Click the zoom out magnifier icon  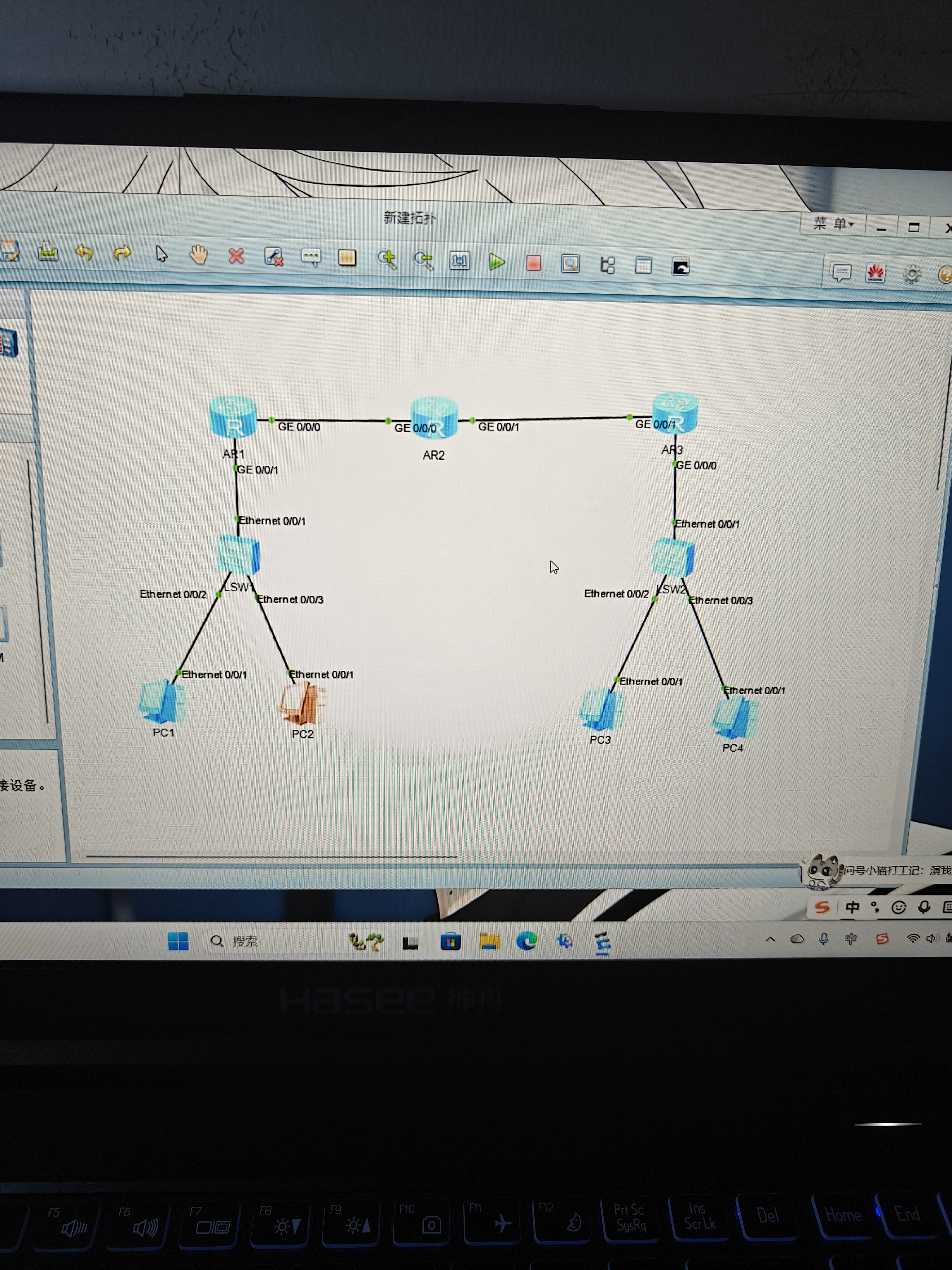tap(424, 260)
